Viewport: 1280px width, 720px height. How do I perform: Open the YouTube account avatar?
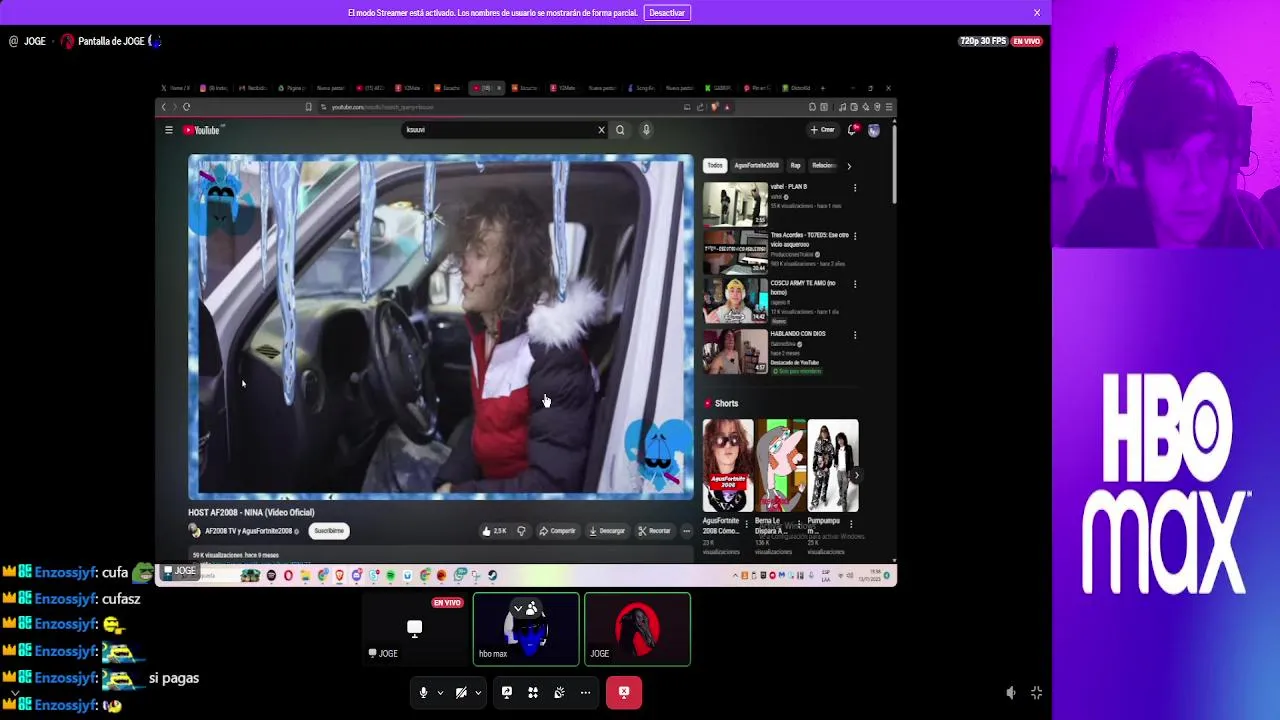(x=874, y=130)
